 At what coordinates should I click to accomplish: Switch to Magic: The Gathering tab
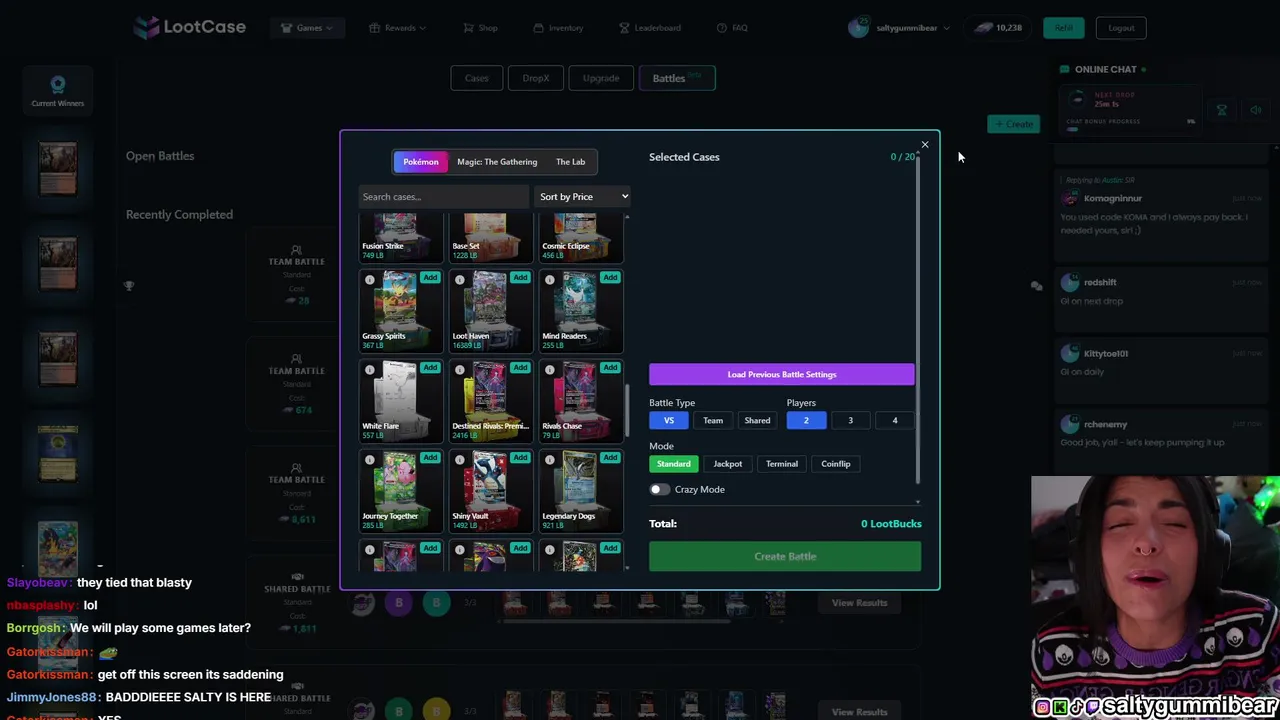coord(497,162)
